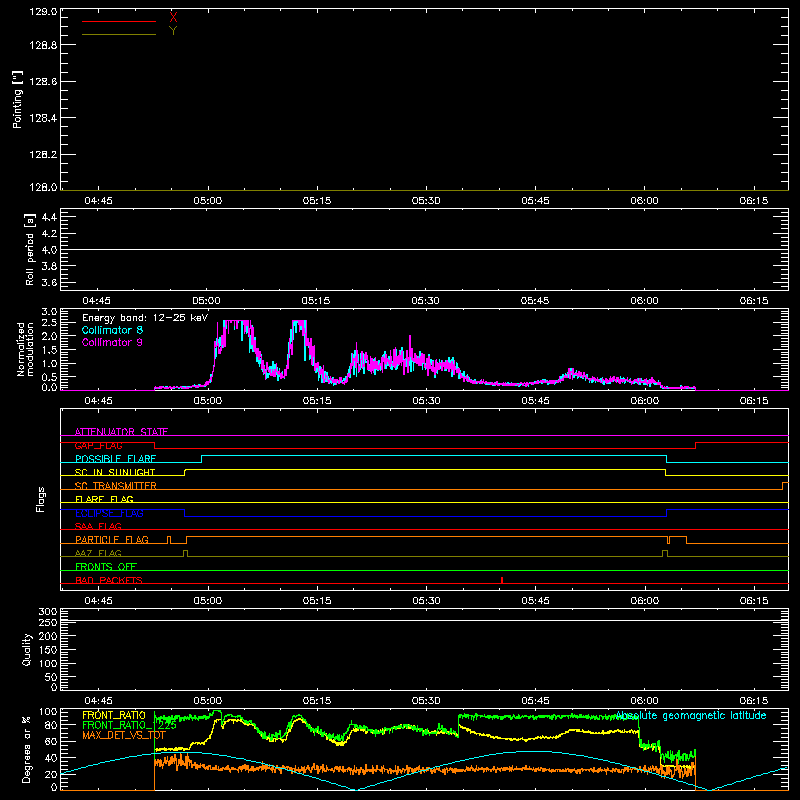Select the yellow FRONT_RATIO legend entry
800x800 pixels.
pos(114,715)
